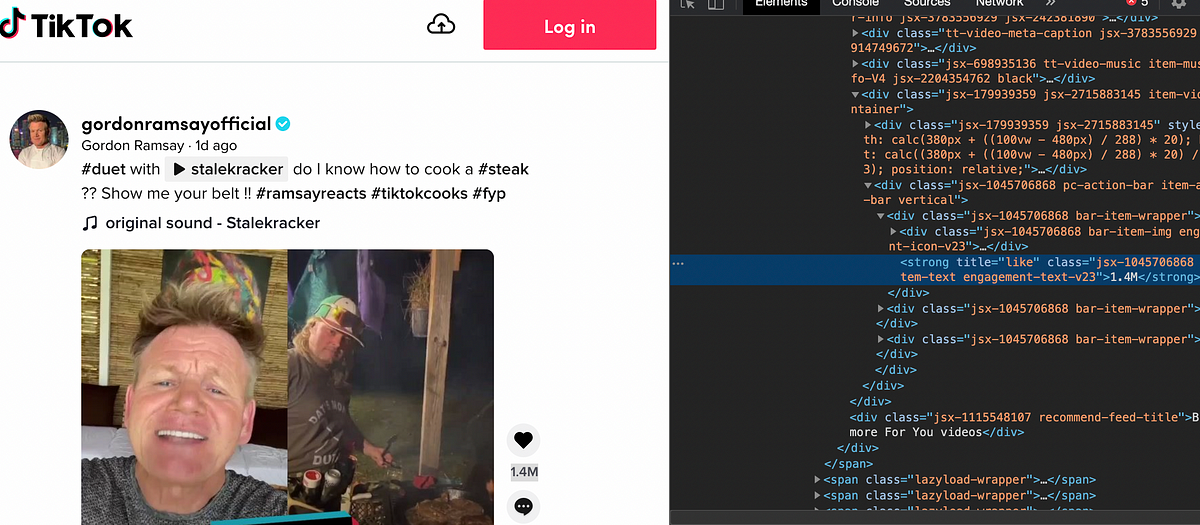Switch to the Sources tab
Image resolution: width=1200 pixels, height=525 pixels.
(x=928, y=4)
